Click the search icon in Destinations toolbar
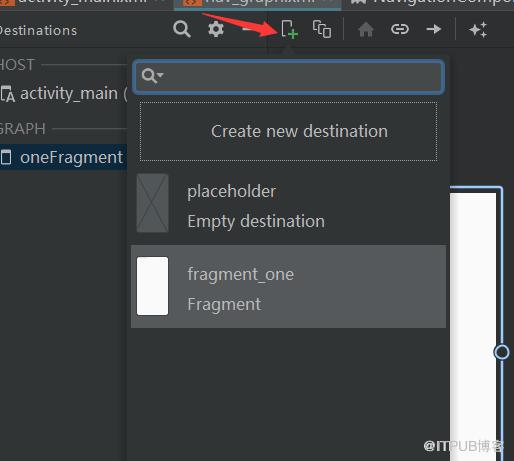This screenshot has width=514, height=461. 182,29
